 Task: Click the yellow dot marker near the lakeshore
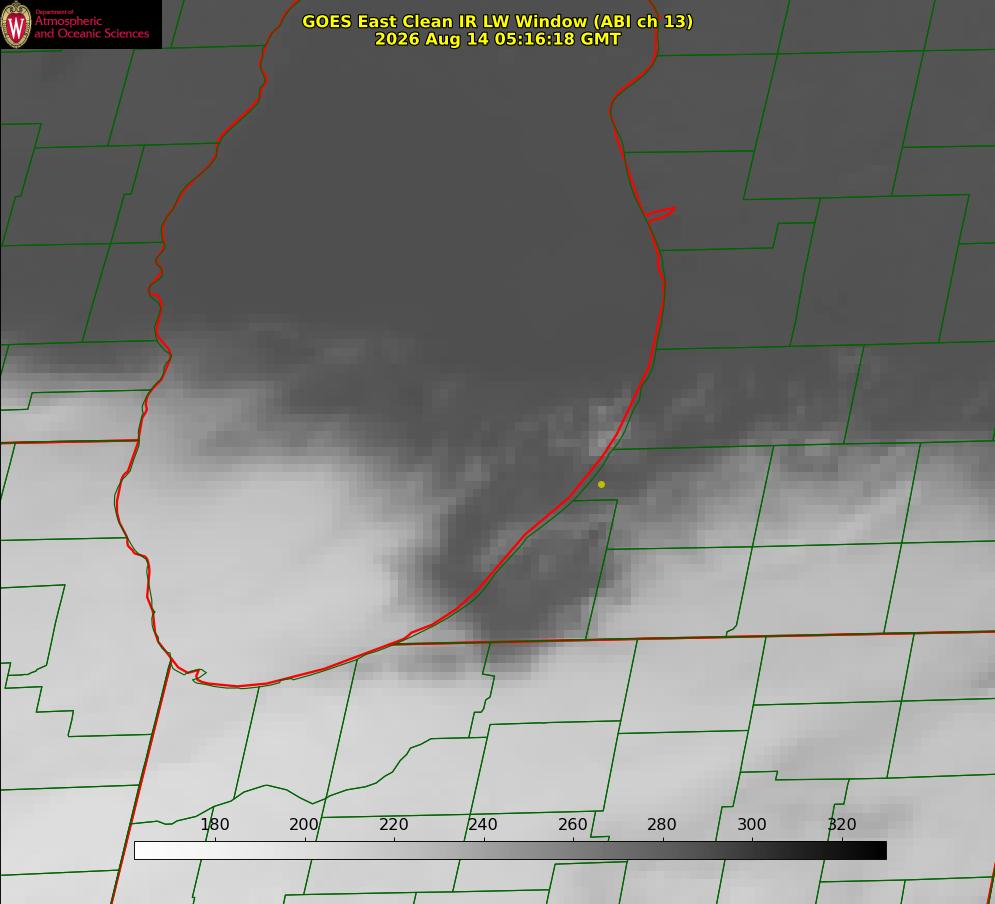[601, 484]
